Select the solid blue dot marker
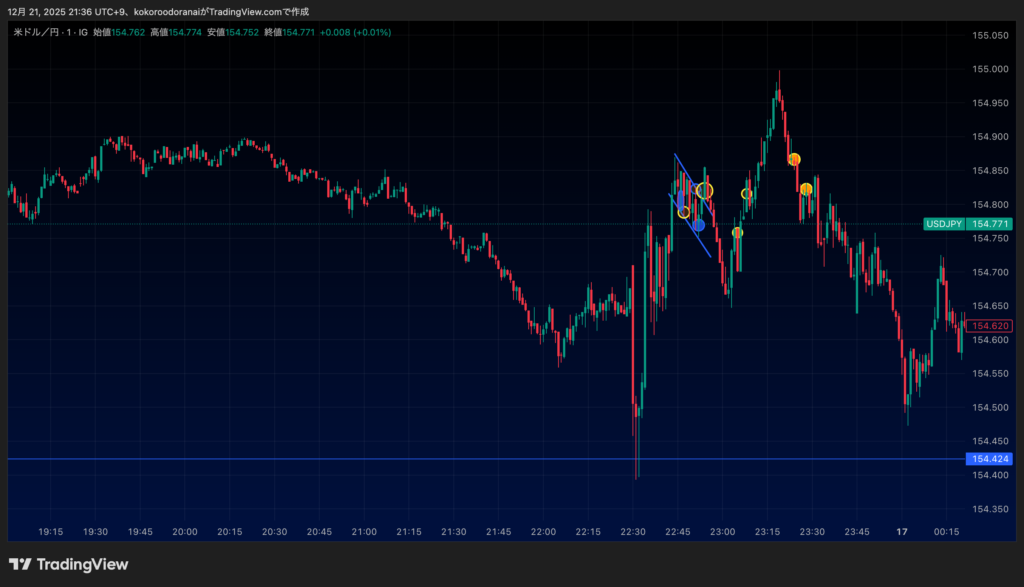The width and height of the screenshot is (1024, 587). coord(698,225)
